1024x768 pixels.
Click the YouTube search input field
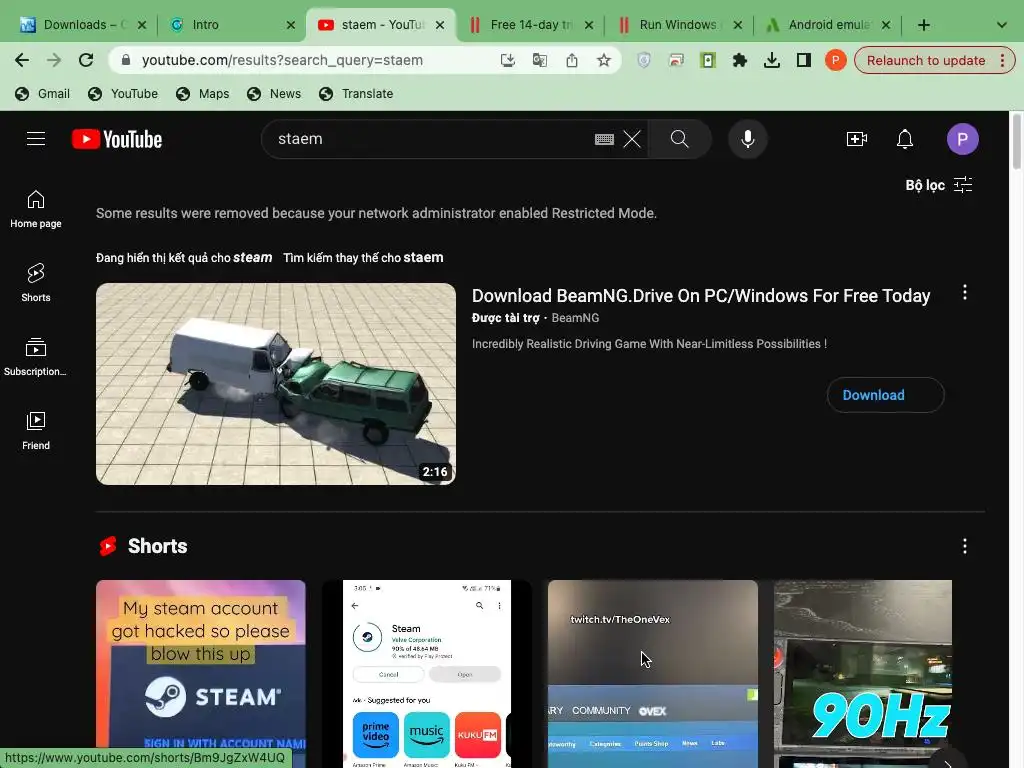tap(431, 139)
